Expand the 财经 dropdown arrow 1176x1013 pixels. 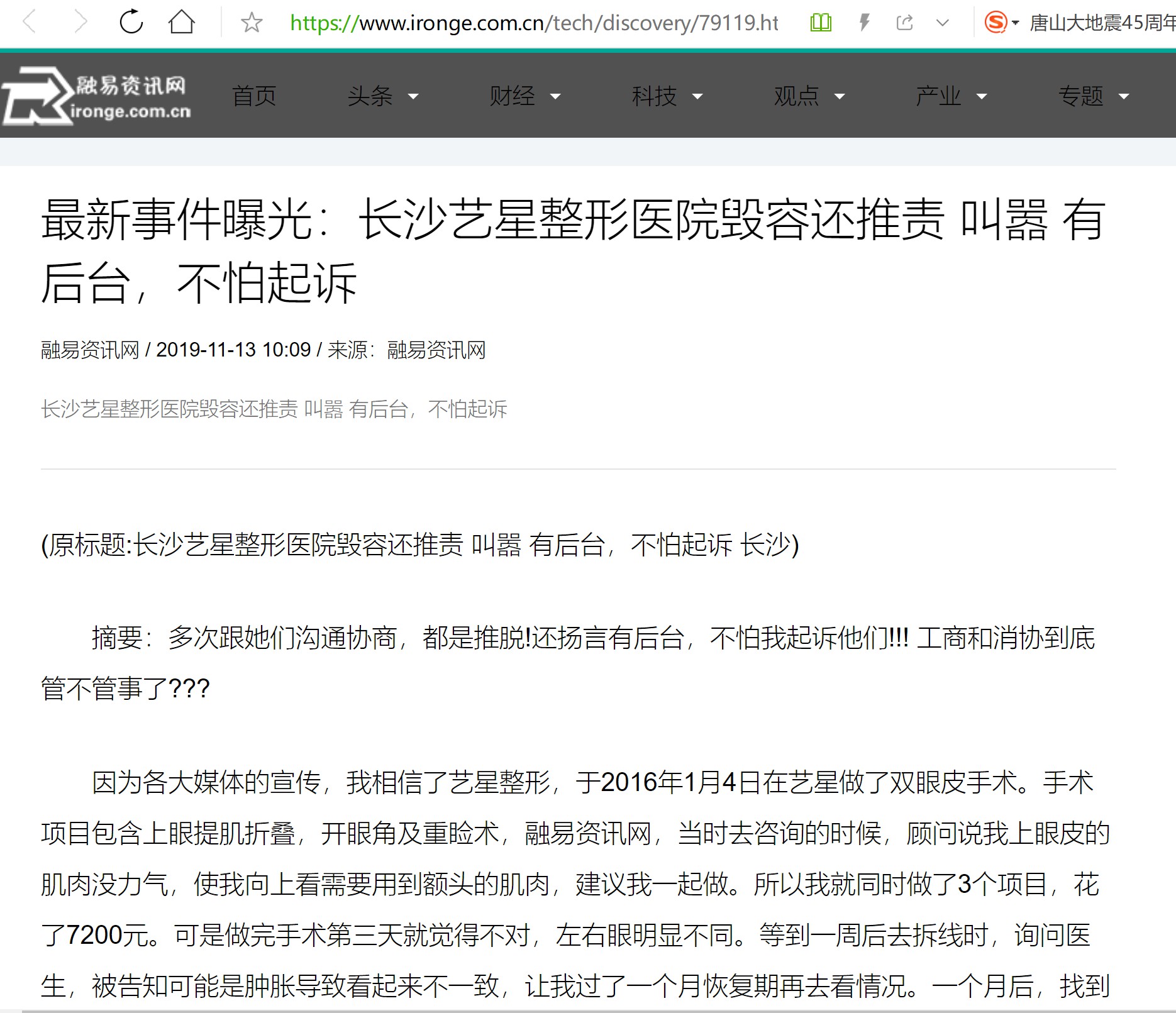click(555, 97)
